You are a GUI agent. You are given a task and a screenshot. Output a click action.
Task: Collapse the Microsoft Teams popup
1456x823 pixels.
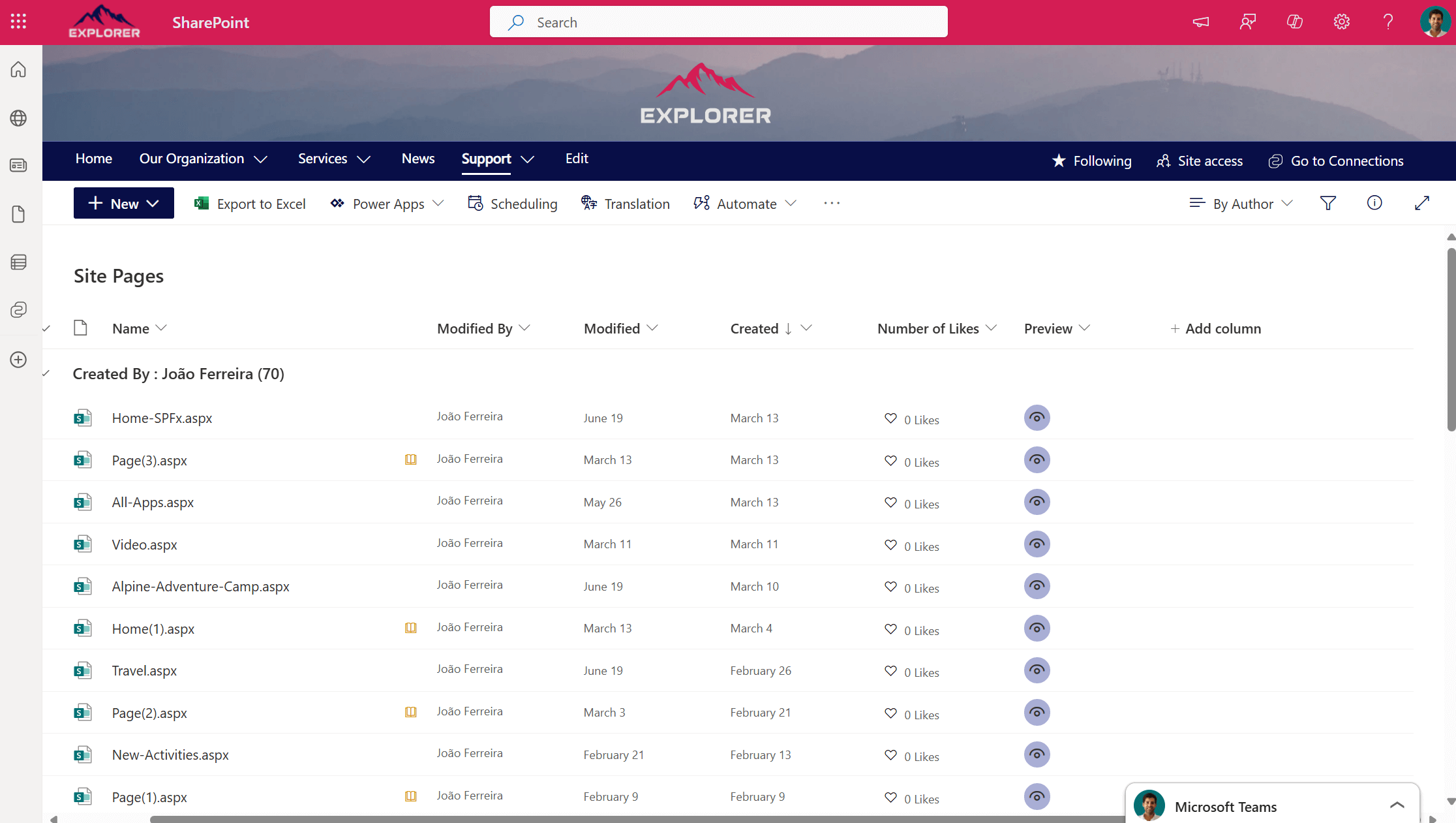[1397, 805]
